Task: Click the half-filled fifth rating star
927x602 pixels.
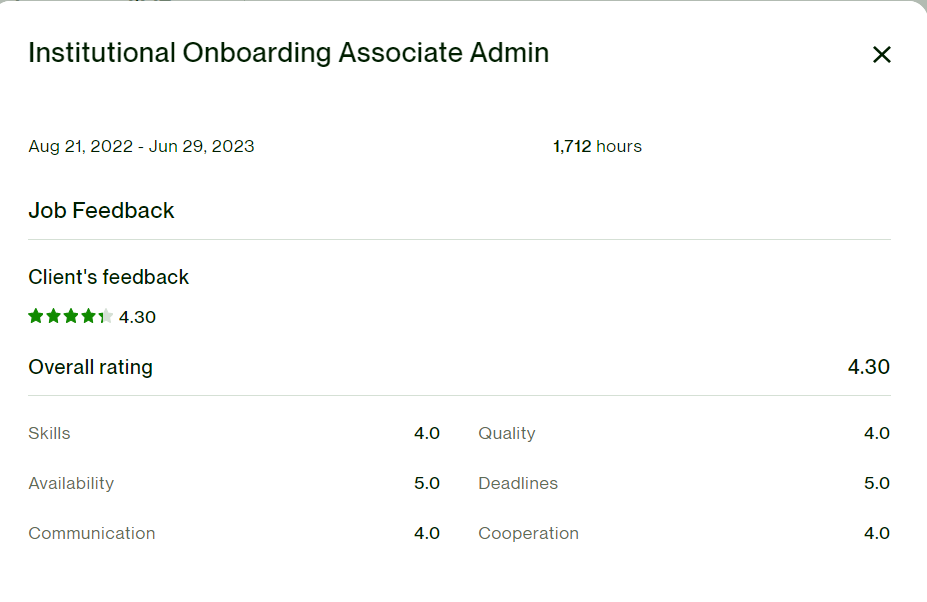Action: (105, 317)
